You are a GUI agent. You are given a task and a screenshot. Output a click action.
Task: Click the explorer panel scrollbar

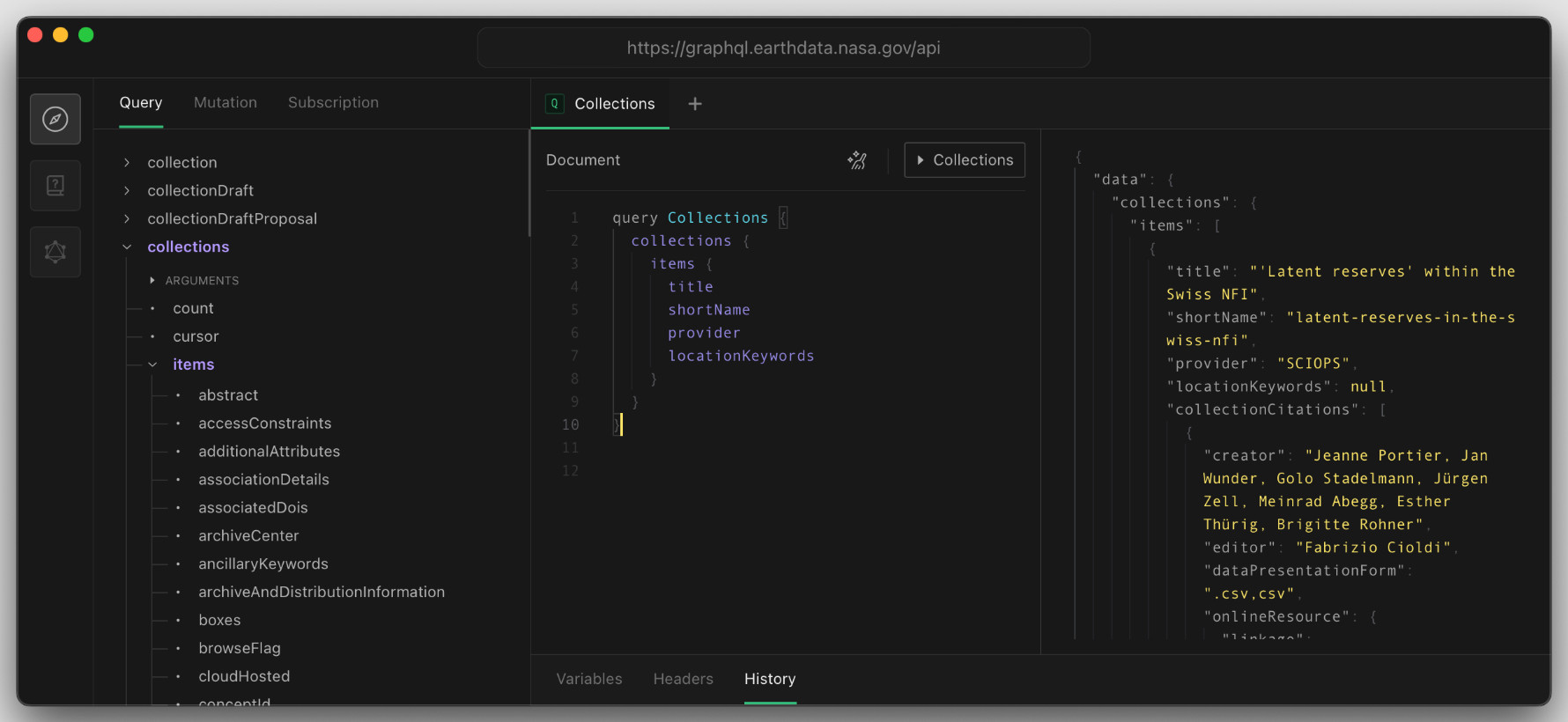click(x=529, y=183)
